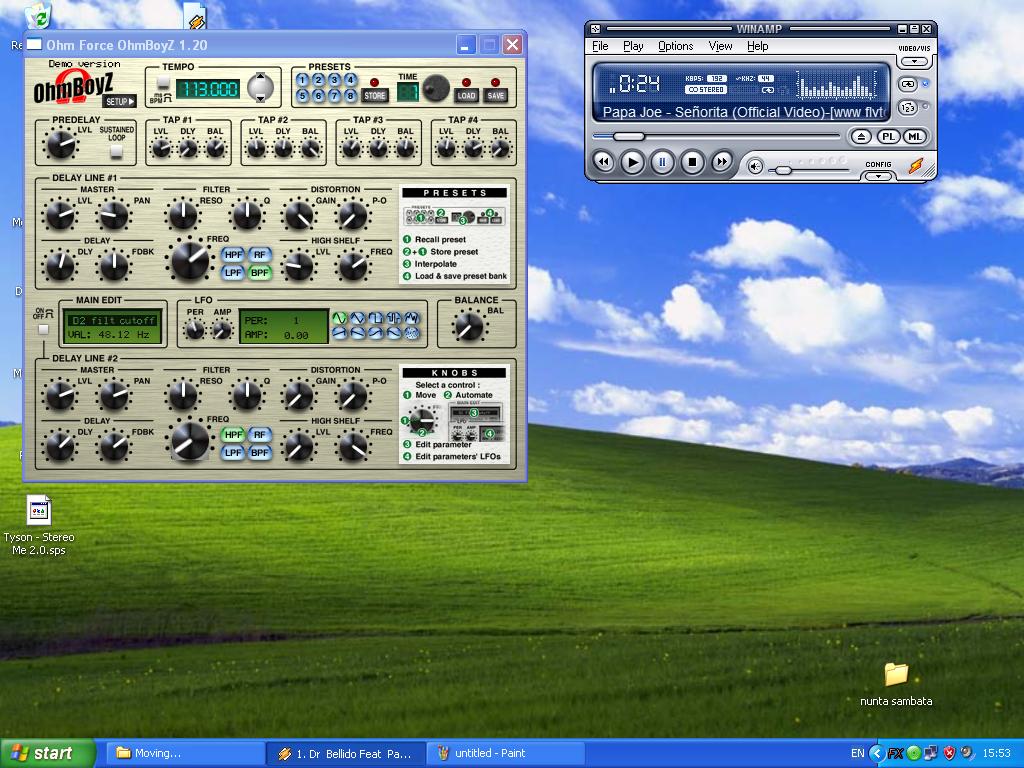The width and height of the screenshot is (1024, 768).
Task: Recall preset number 7 in OhmBoyZ
Action: (x=334, y=95)
